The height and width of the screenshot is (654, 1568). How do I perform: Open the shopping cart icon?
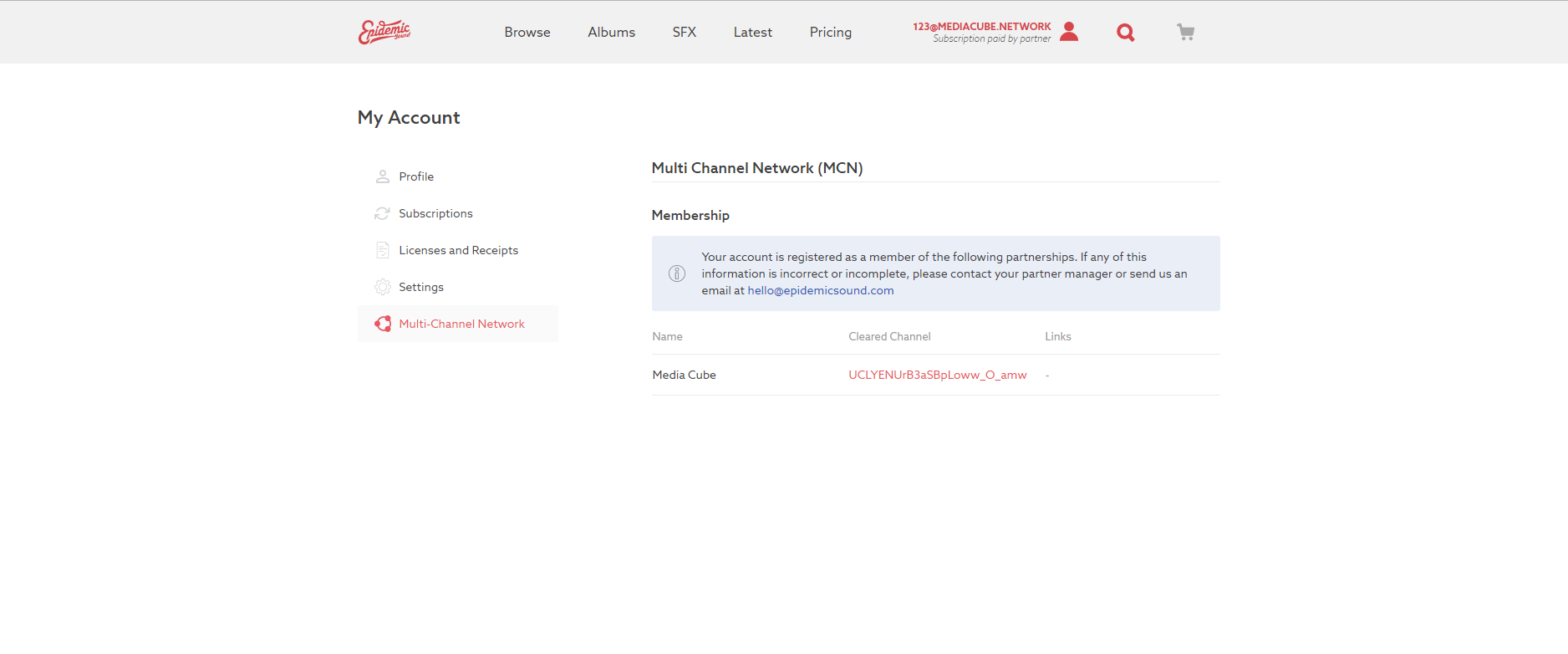(1185, 32)
